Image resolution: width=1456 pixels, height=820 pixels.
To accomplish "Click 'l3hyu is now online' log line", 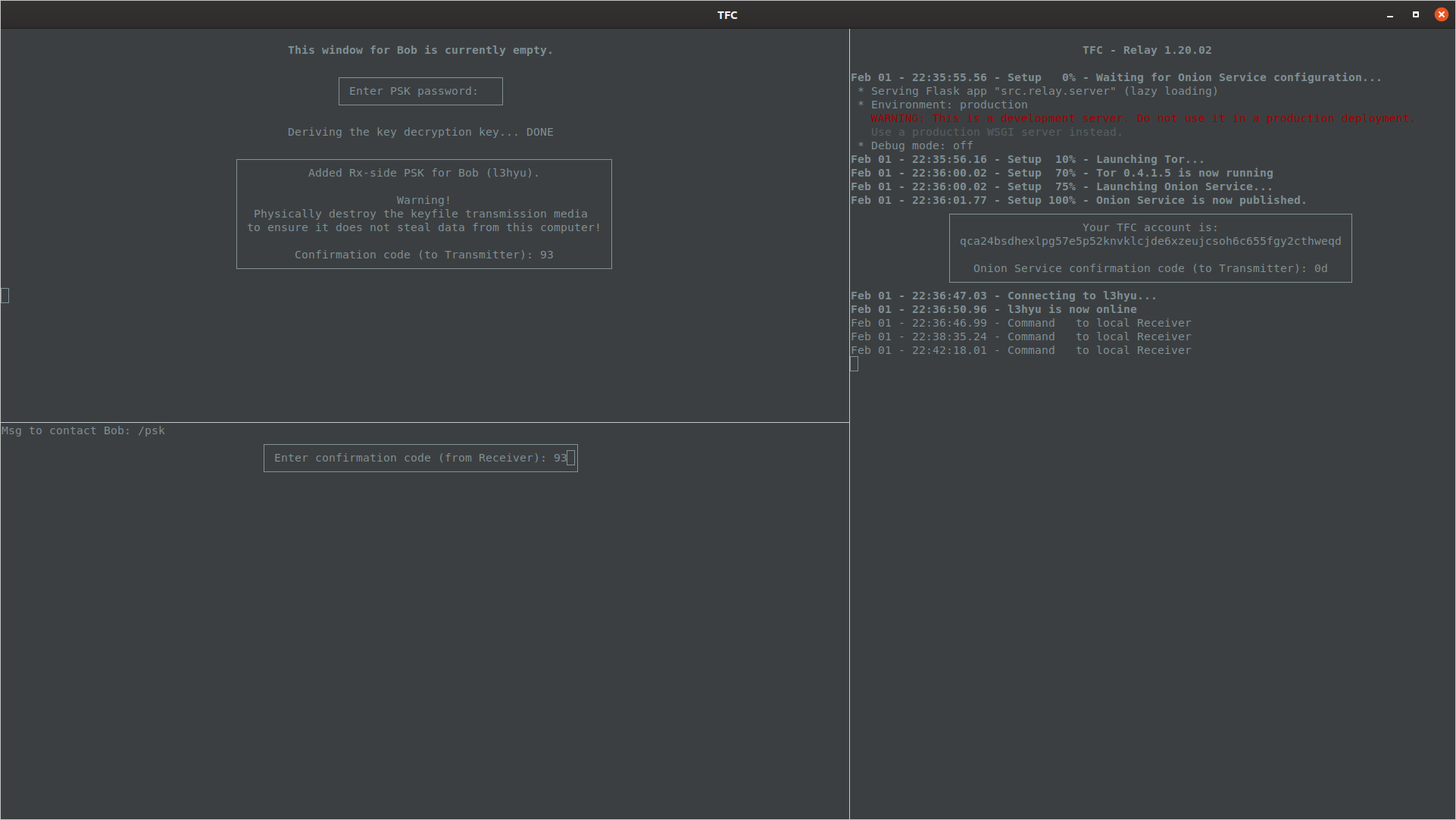I will click(993, 309).
